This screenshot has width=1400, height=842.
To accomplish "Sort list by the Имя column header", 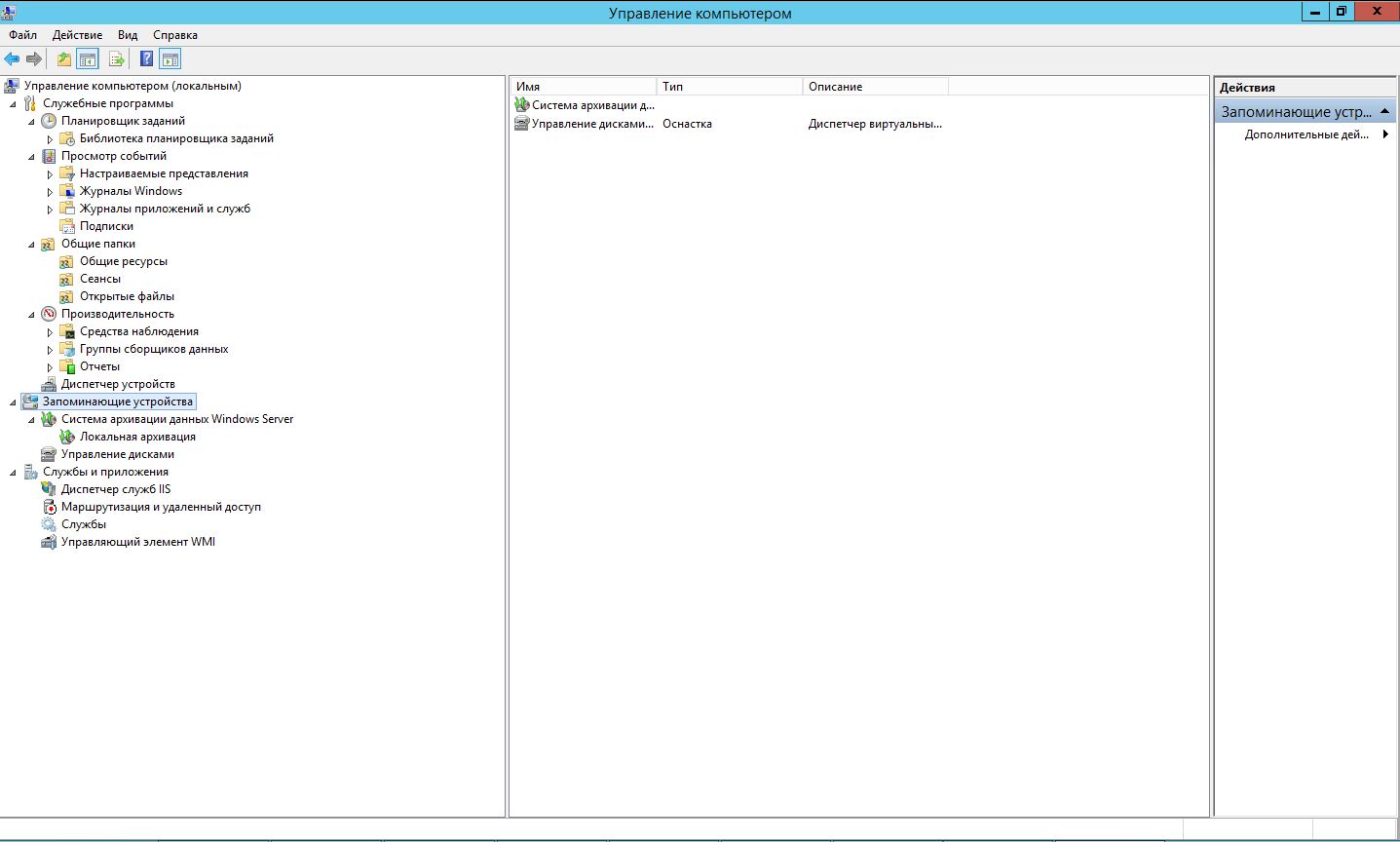I will coord(584,87).
